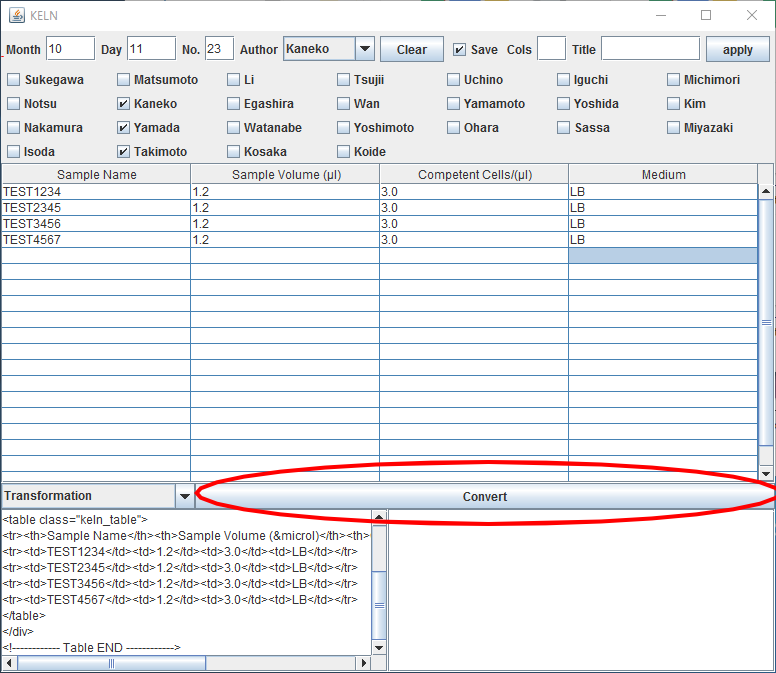Click table scrollbar up arrow
Screen dimensions: 776x673
[x=766, y=191]
